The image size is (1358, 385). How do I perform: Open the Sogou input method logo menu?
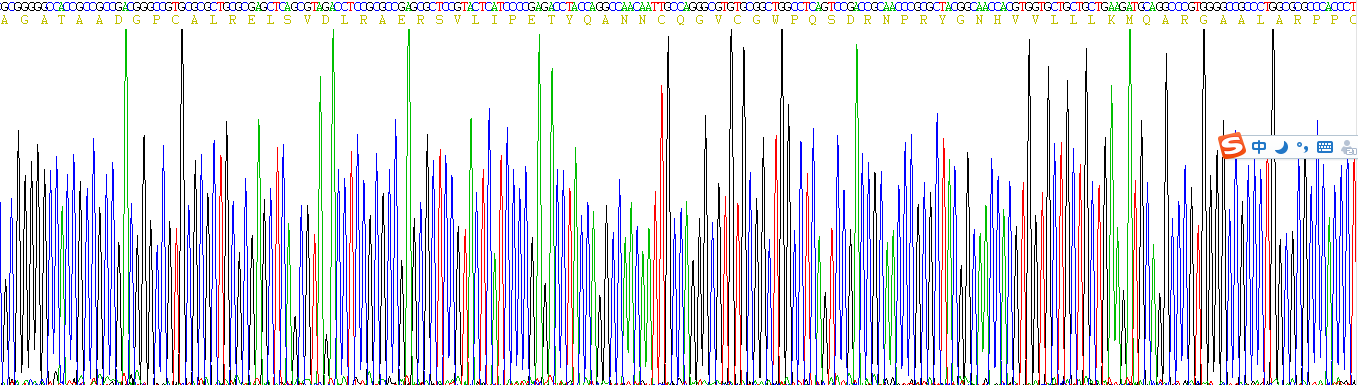1233,146
